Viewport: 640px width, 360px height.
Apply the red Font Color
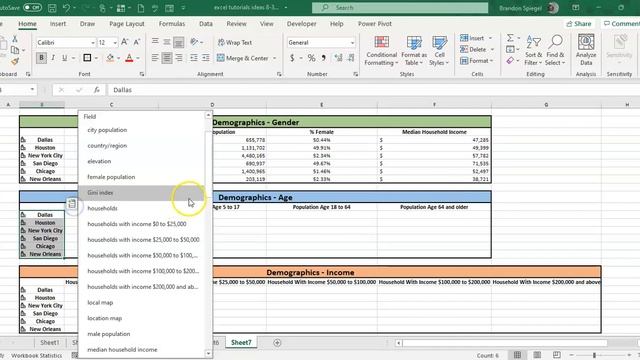[129, 58]
